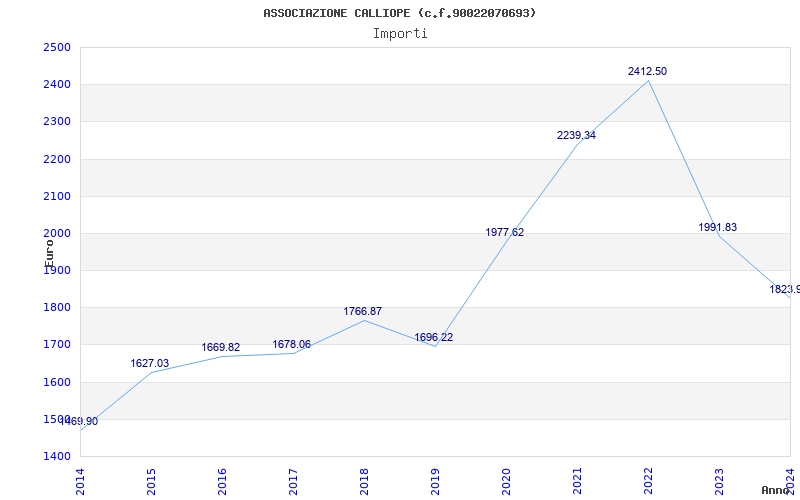Click the 2400 y-axis tick label
This screenshot has width=800, height=500.
pos(57,85)
